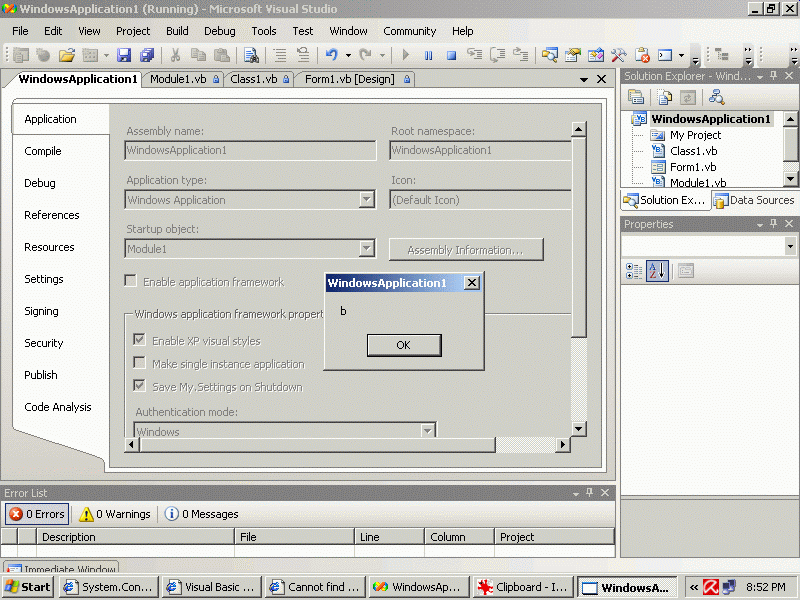This screenshot has height=600, width=800.
Task: Click the Save toolbar icon
Action: coord(124,55)
